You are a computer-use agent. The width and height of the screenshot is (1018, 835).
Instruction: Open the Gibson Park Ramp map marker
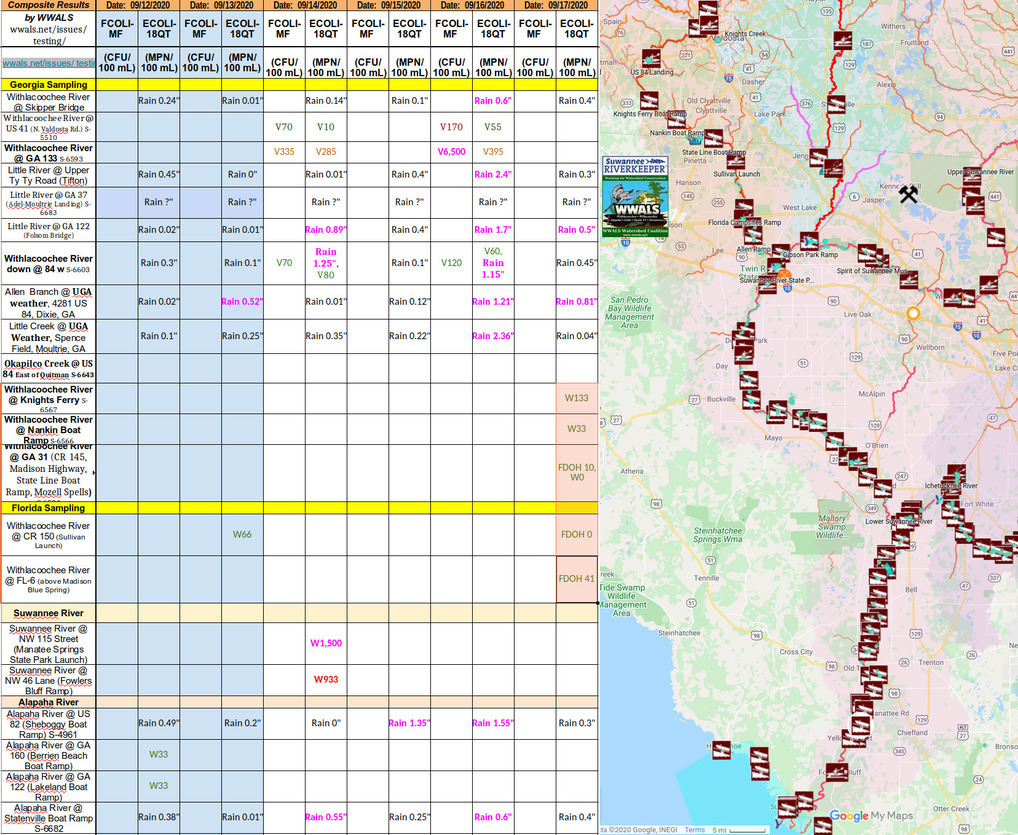point(809,242)
